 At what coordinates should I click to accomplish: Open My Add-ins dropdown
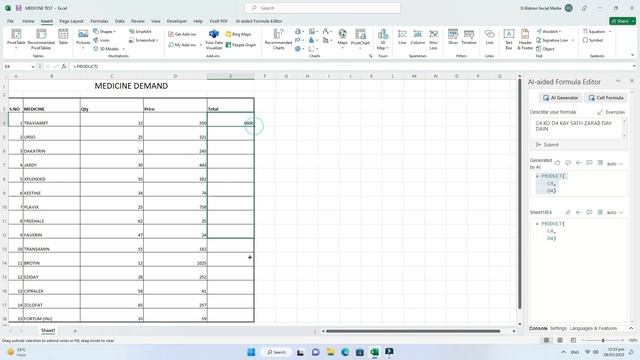pos(185,44)
